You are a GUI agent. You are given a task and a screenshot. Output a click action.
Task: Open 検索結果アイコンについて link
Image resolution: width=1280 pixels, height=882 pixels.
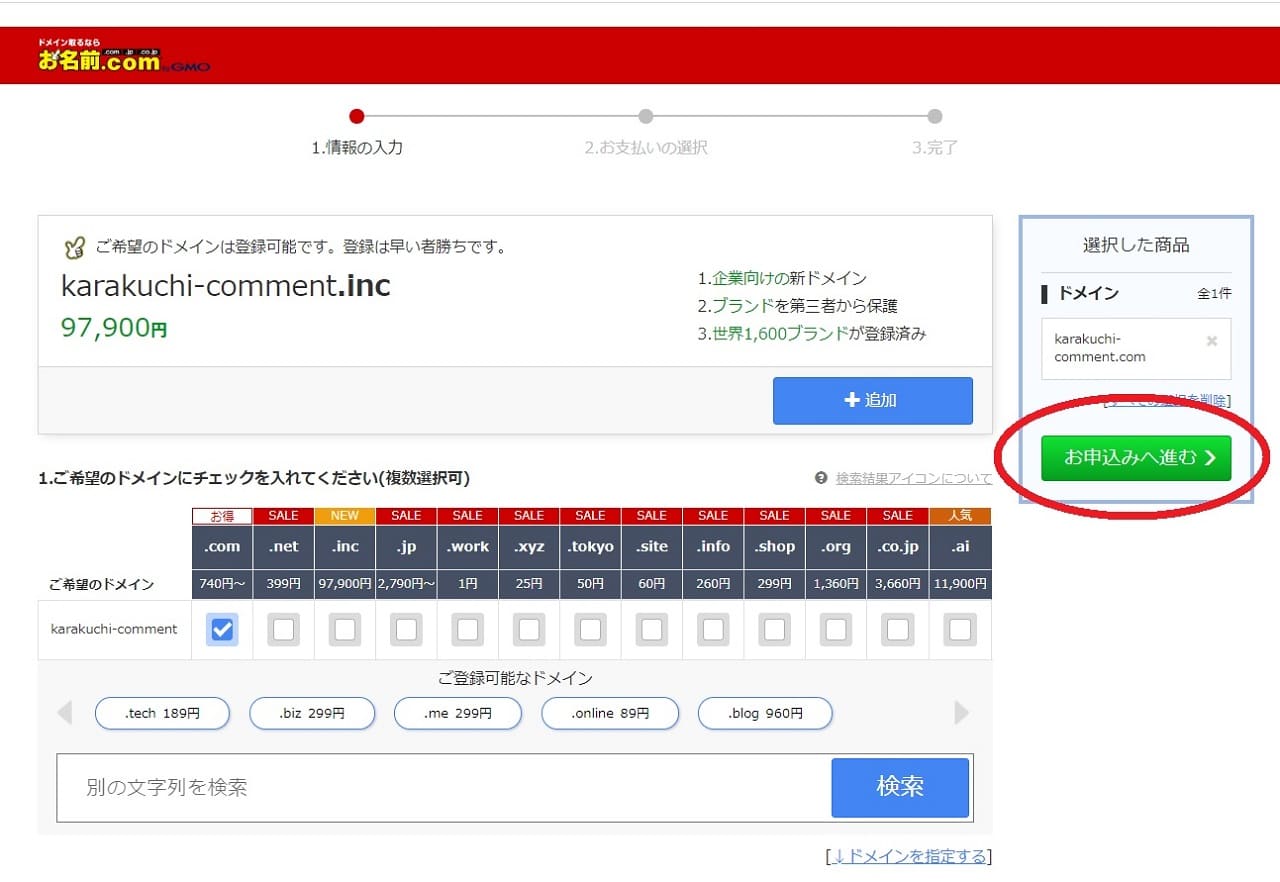[x=913, y=478]
